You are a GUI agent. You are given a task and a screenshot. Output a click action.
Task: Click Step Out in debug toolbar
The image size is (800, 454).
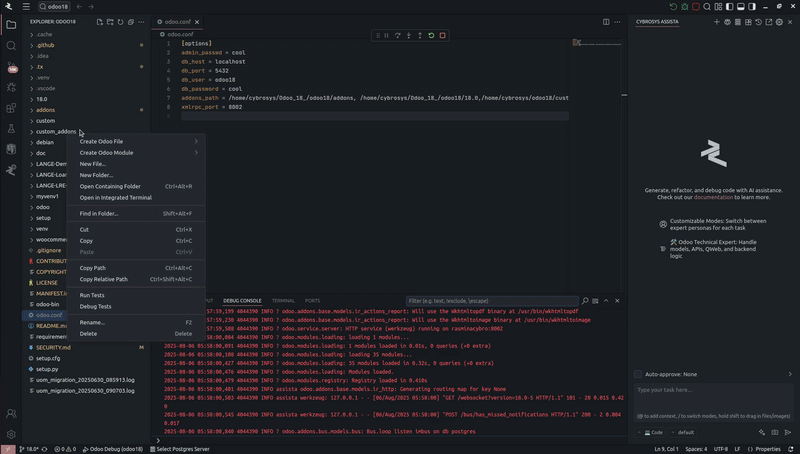[x=420, y=36]
